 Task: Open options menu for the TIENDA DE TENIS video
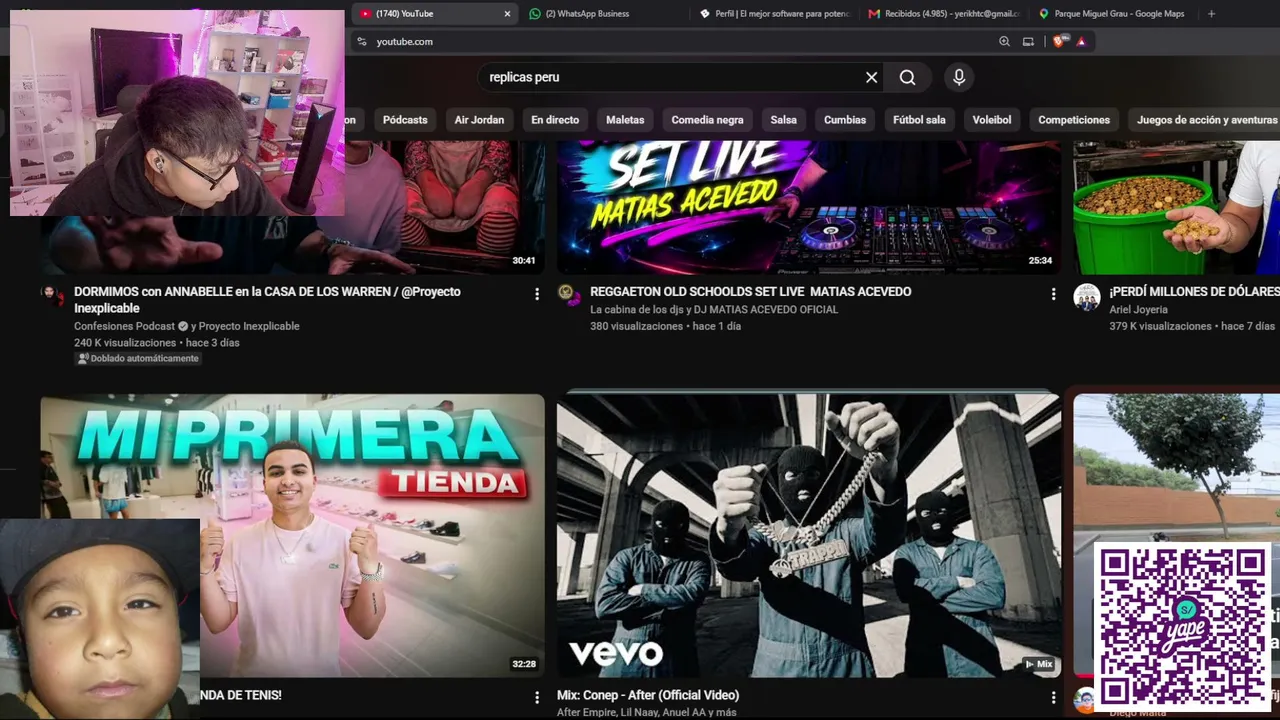[537, 697]
